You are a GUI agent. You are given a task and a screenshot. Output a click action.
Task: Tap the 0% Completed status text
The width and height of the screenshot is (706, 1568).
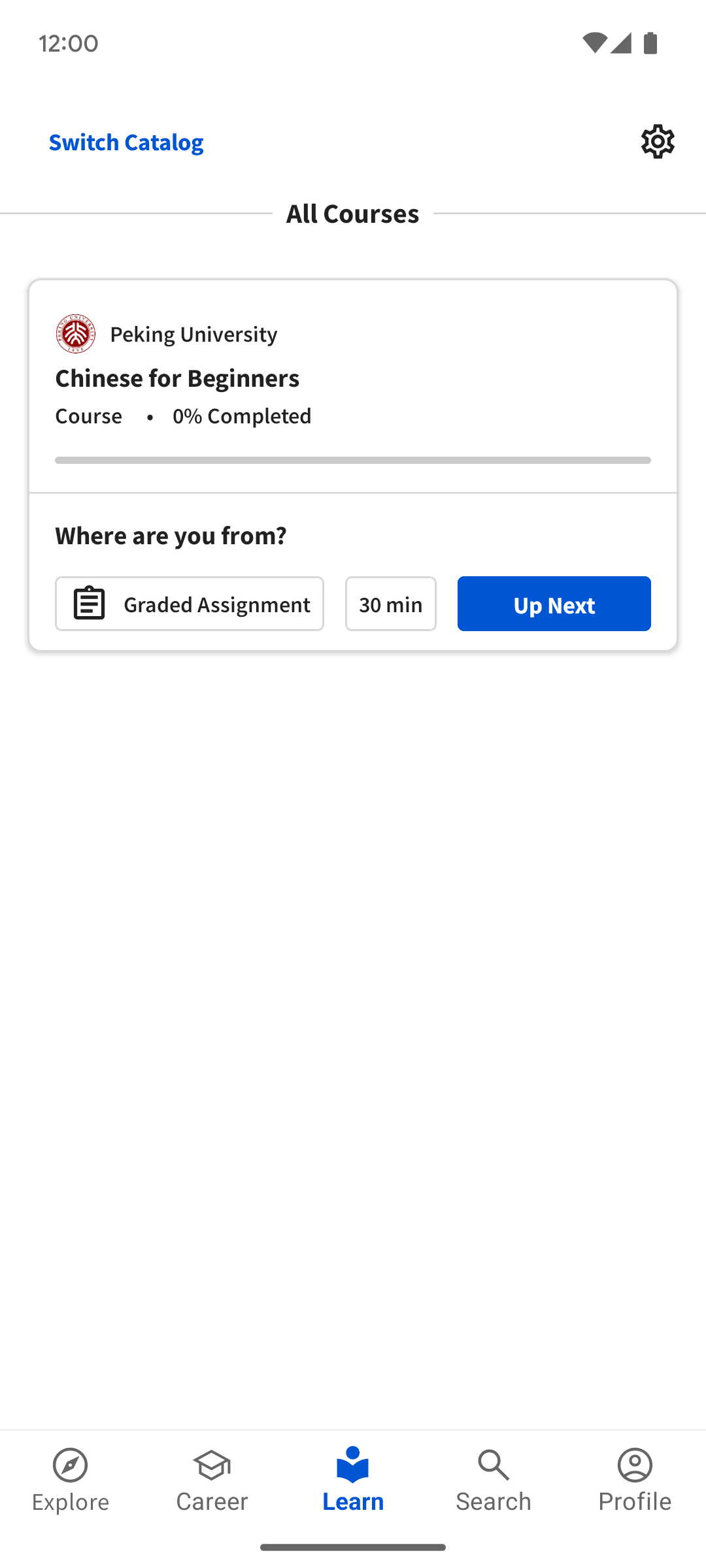tap(242, 416)
